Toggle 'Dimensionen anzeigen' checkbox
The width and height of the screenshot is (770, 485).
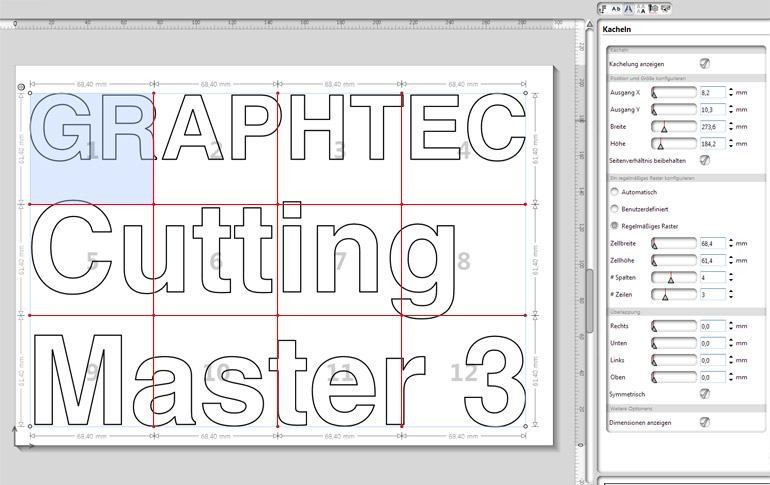705,423
